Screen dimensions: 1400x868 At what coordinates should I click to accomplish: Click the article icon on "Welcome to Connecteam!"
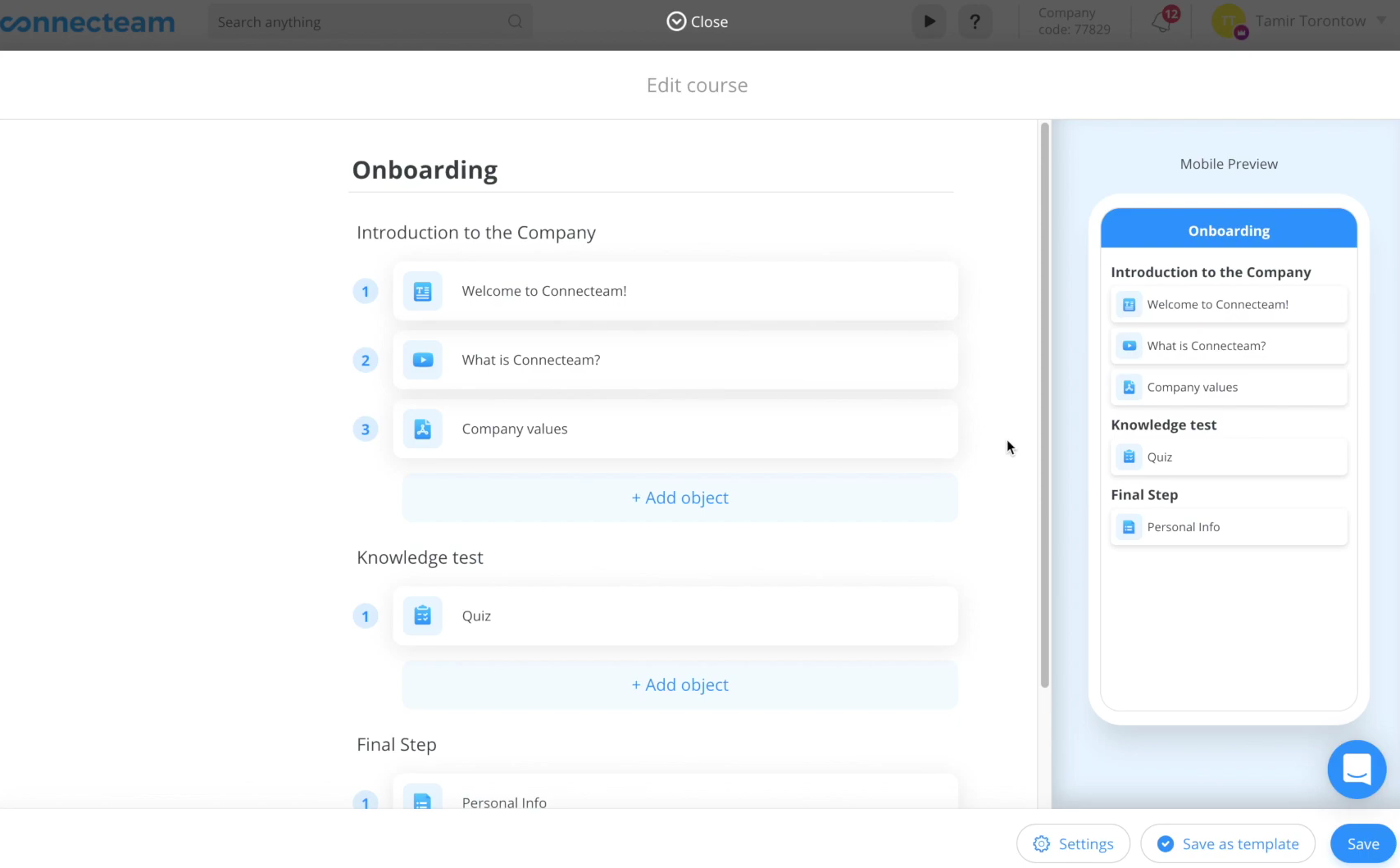(x=422, y=291)
